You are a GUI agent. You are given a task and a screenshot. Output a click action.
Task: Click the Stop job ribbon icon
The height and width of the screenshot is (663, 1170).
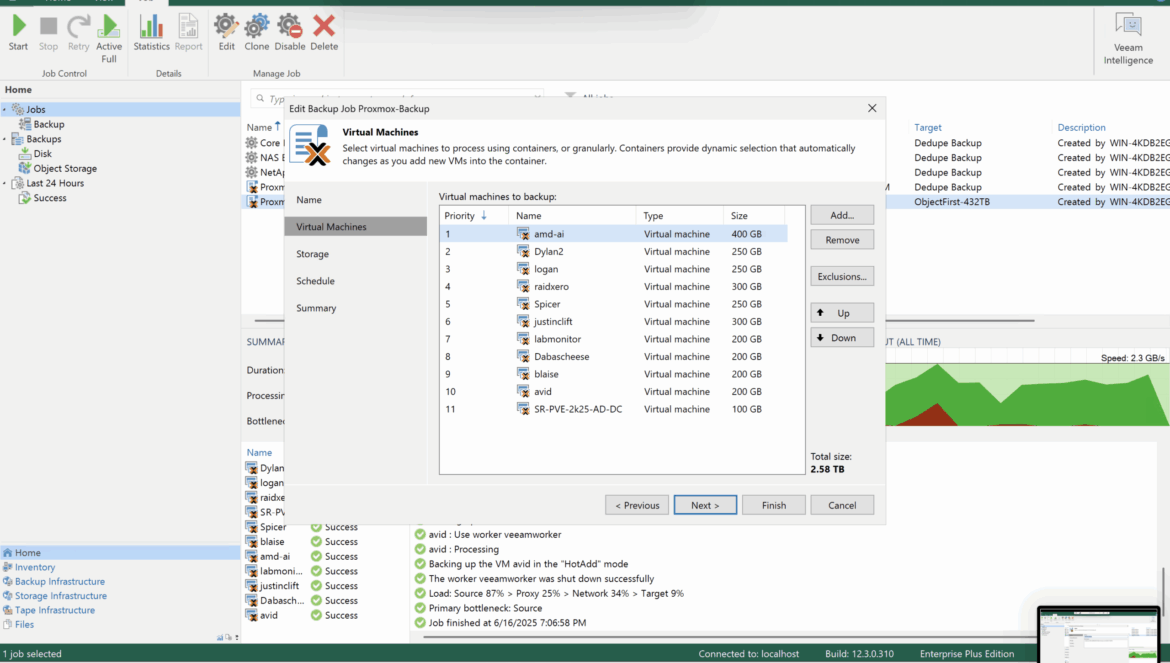(49, 33)
